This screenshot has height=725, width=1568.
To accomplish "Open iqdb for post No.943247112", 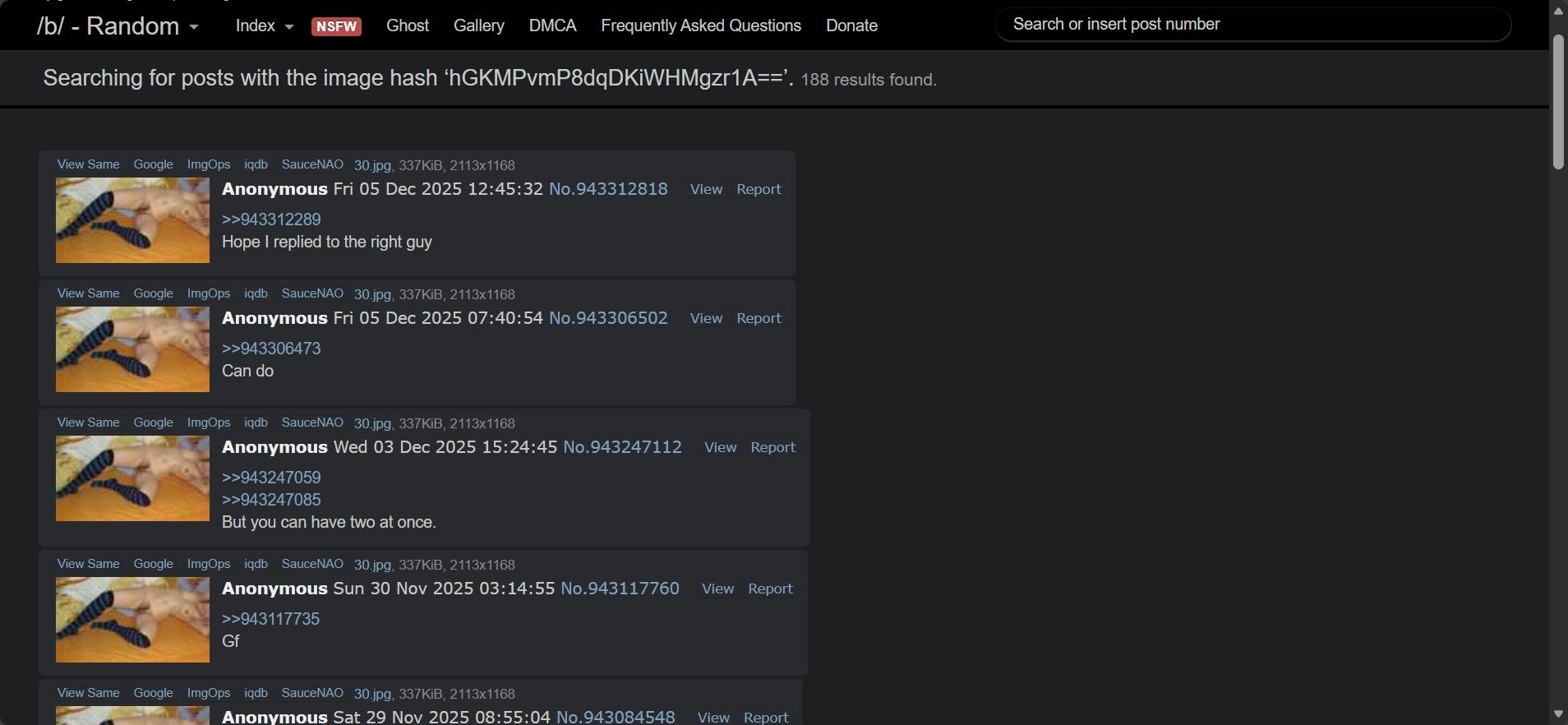I will click(256, 423).
